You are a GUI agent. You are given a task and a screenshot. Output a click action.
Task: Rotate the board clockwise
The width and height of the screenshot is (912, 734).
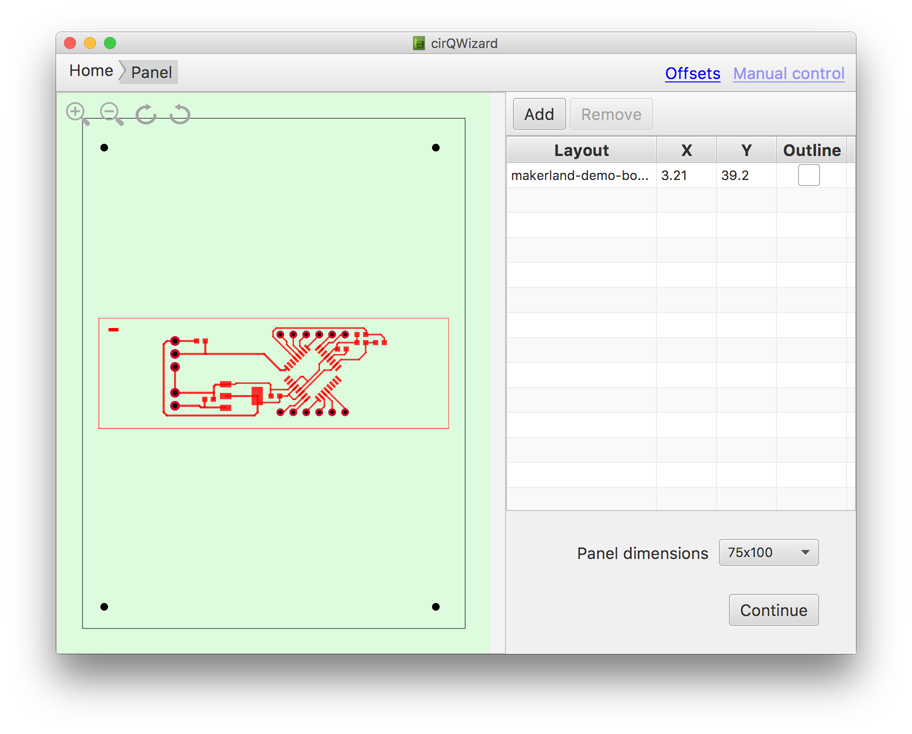145,114
